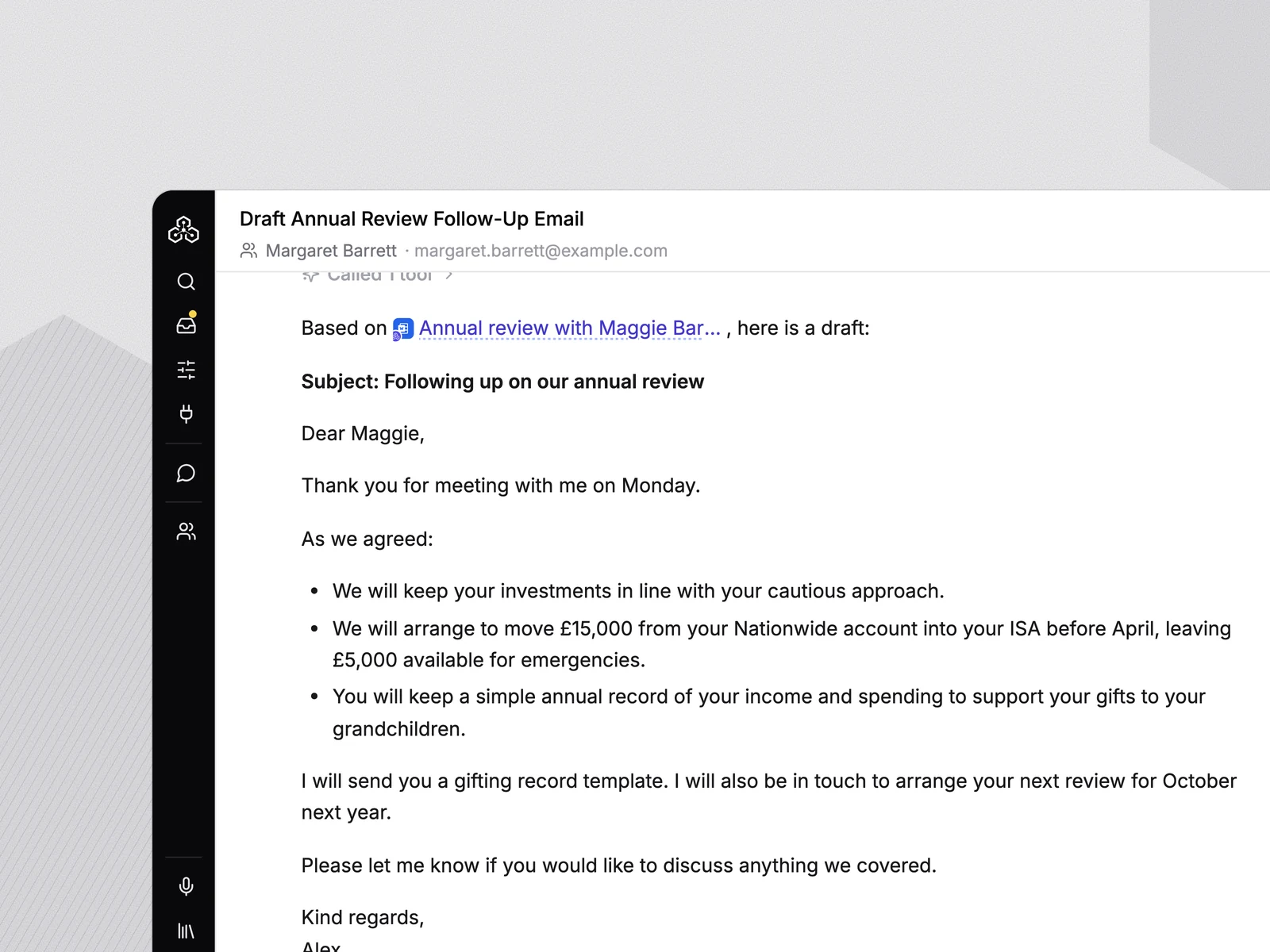The height and width of the screenshot is (952, 1270).
Task: Click the meeting note icon before Annual review link
Action: [x=403, y=329]
